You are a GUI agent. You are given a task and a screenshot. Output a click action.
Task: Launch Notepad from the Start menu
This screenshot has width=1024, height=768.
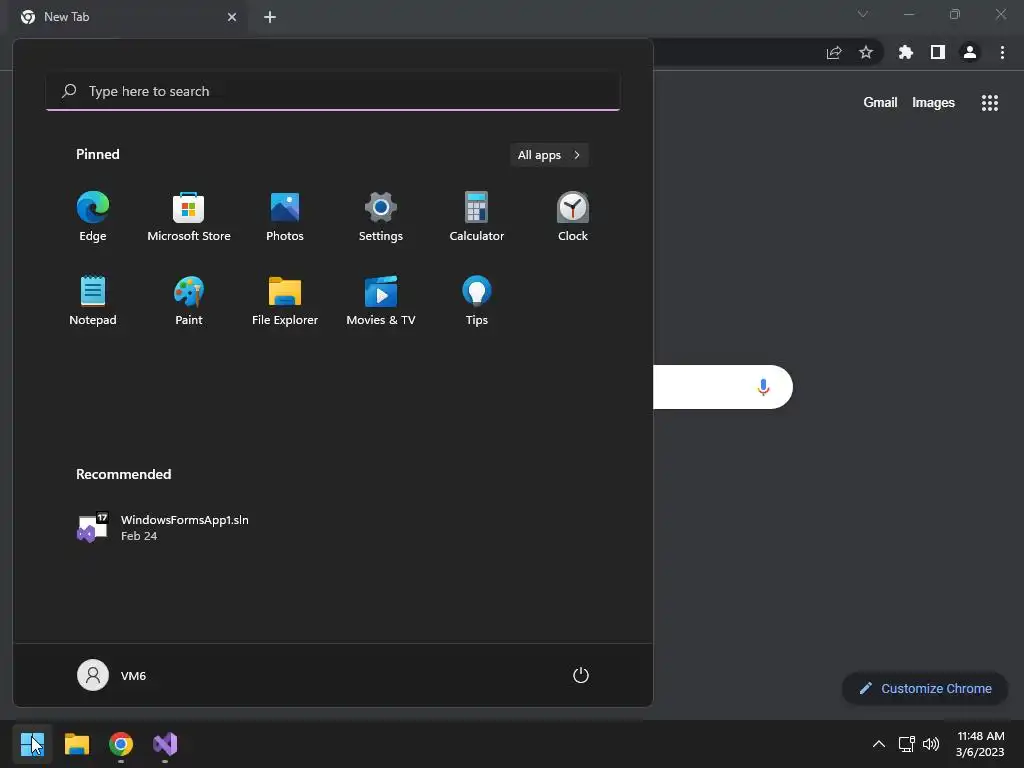coord(93,300)
